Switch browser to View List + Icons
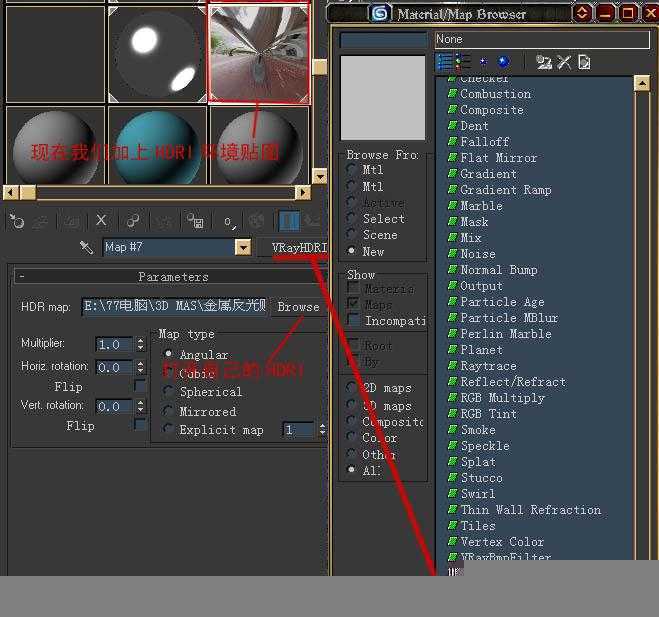The height and width of the screenshot is (617, 659). pos(463,63)
